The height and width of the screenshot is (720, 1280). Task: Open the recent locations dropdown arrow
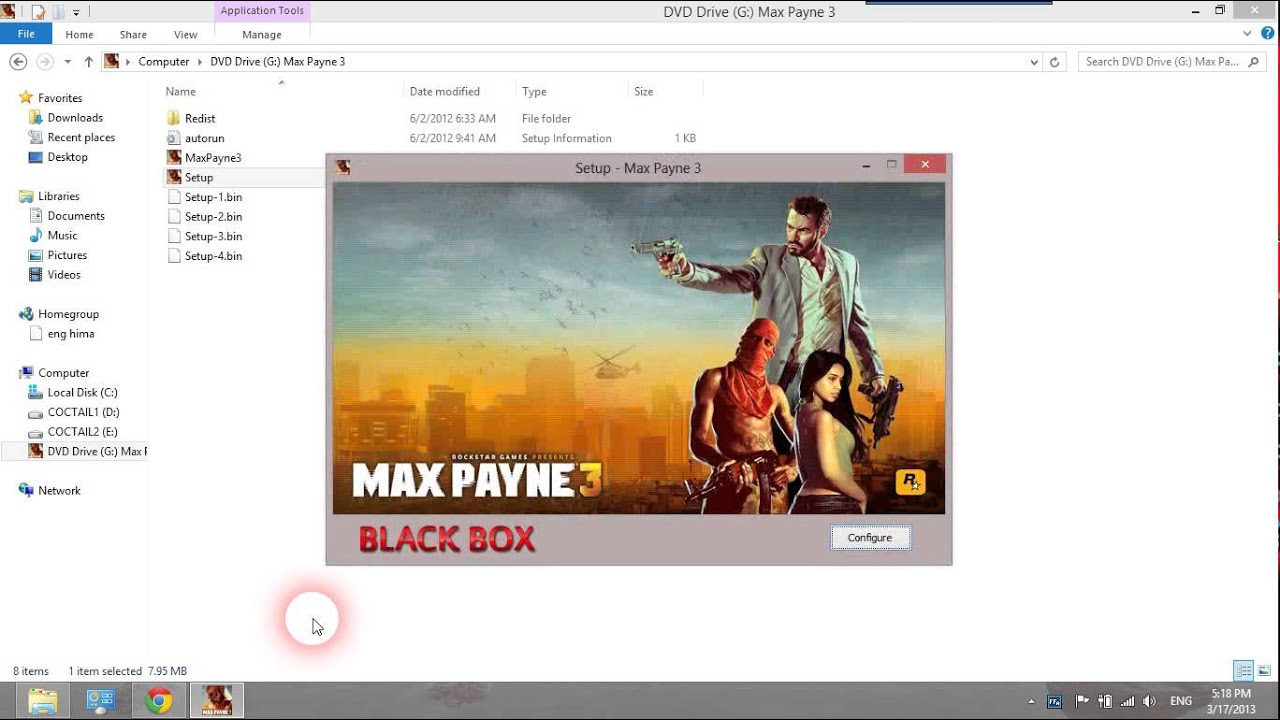(x=67, y=62)
